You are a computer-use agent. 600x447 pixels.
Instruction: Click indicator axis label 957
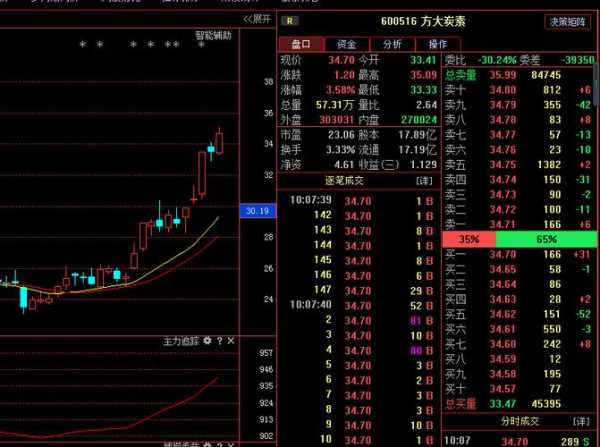[x=266, y=353]
